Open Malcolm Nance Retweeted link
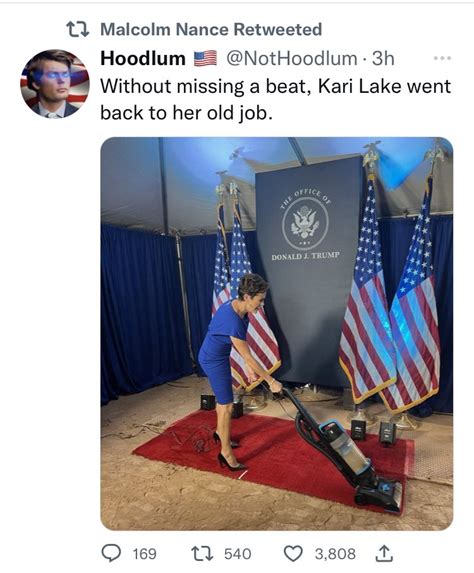The height and width of the screenshot is (573, 474). click(x=211, y=30)
